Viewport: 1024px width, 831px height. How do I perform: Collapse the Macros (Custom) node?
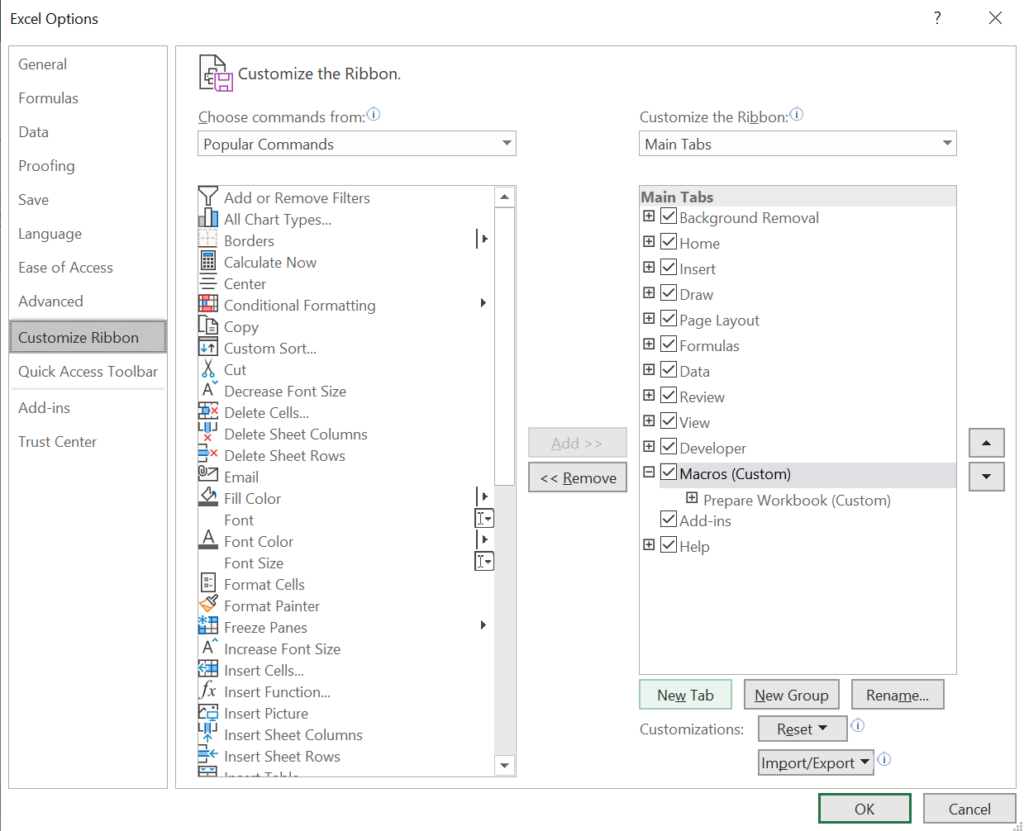coord(648,471)
